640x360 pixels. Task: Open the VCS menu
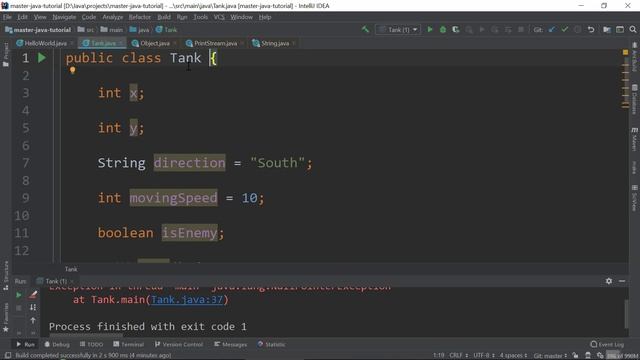point(219,17)
